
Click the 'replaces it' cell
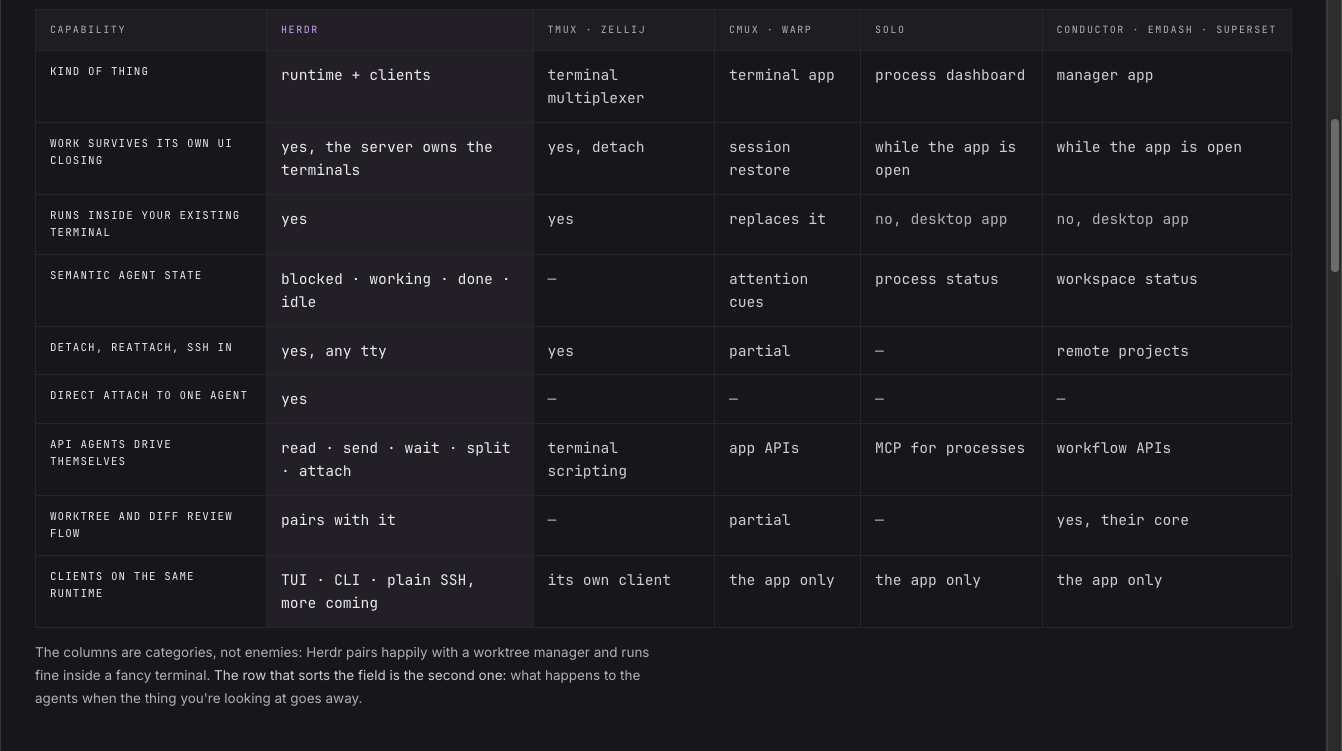(787, 225)
